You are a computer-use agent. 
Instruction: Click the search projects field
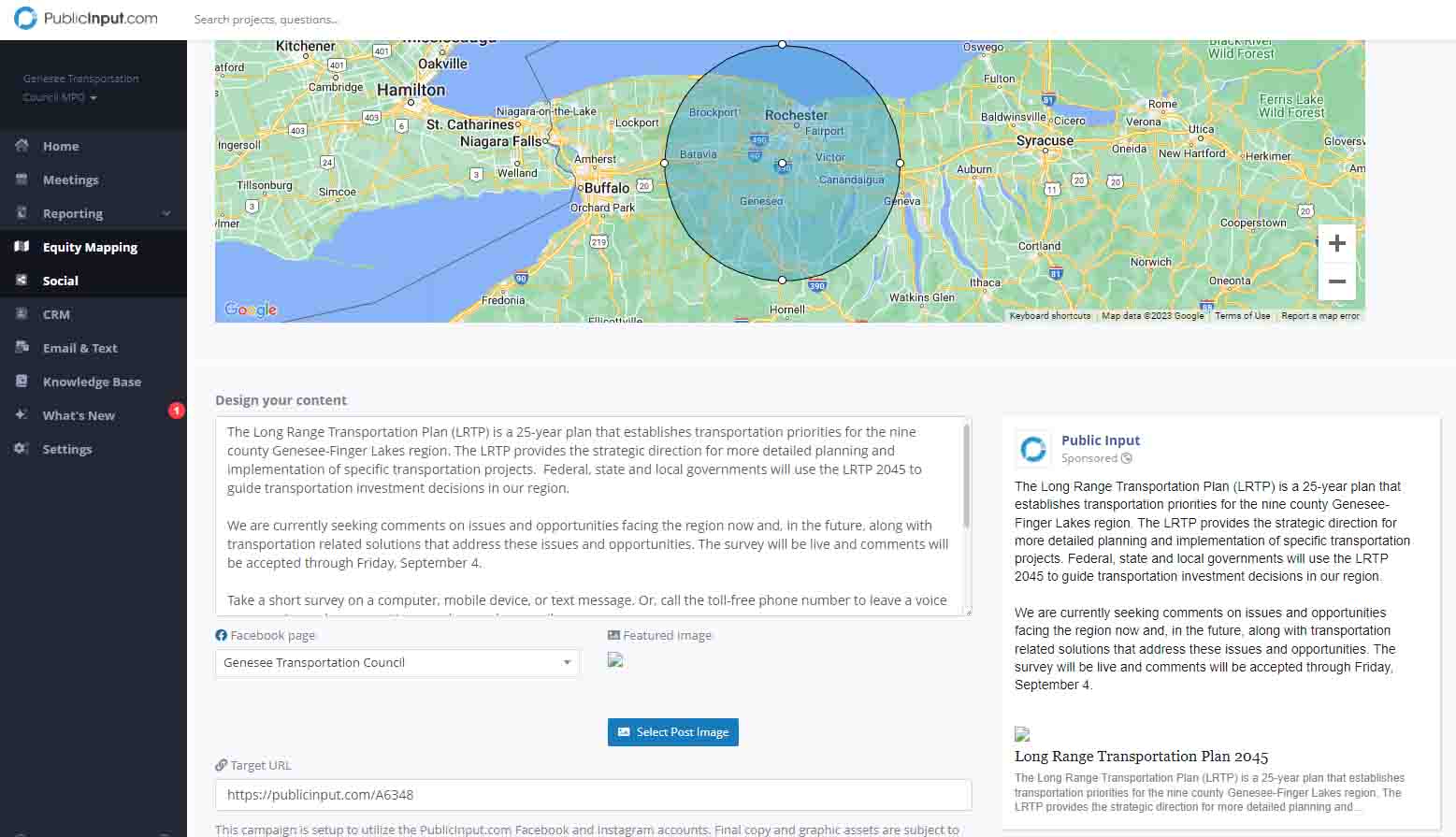pos(374,20)
